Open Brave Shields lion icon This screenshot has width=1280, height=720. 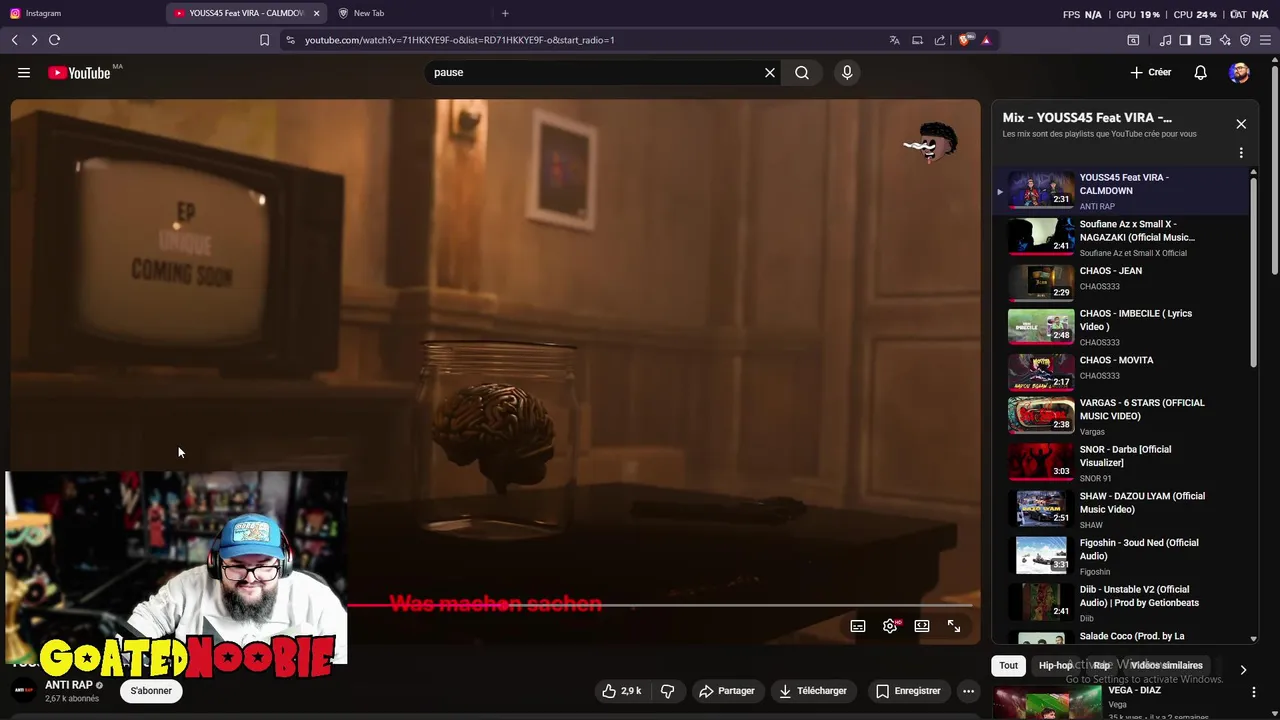[x=965, y=40]
